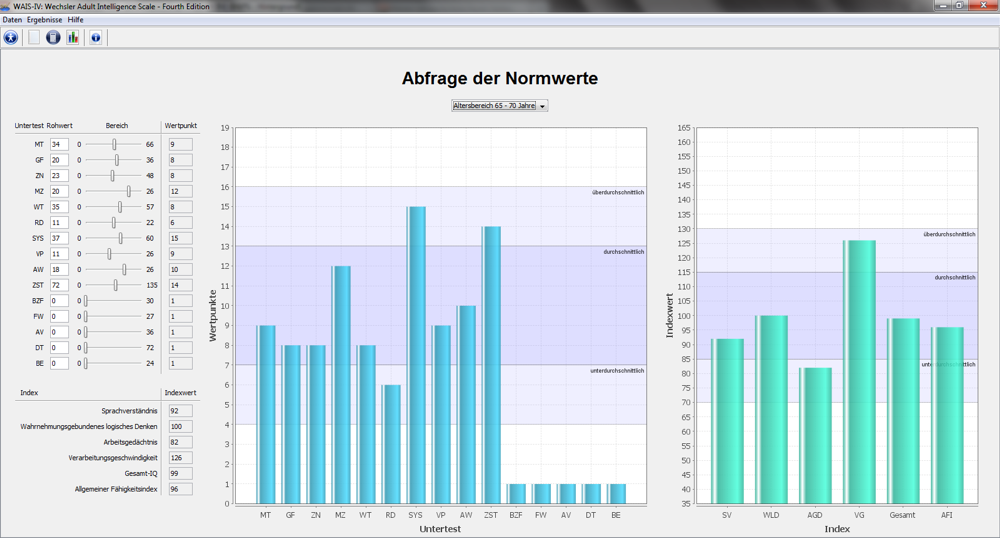Click the SYS subtest slider handle
This screenshot has width=1000, height=538.
[x=121, y=238]
